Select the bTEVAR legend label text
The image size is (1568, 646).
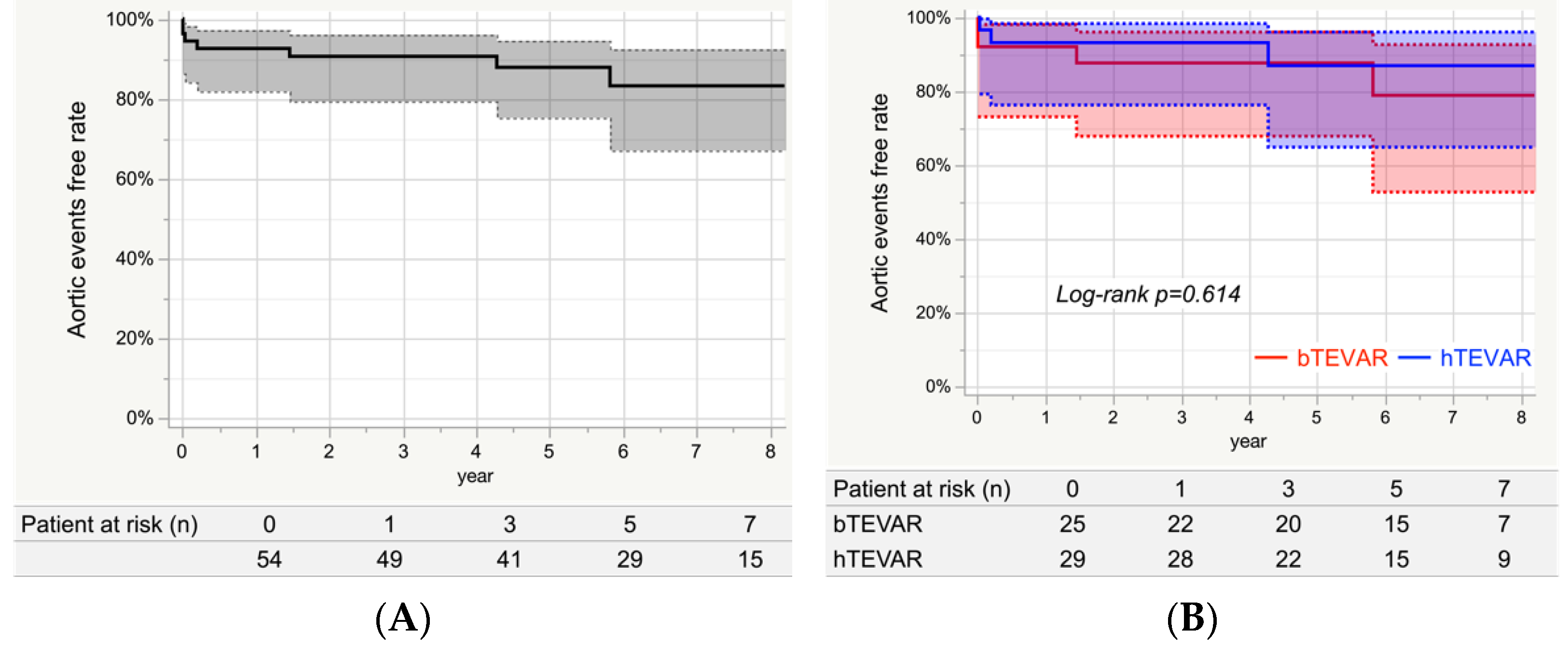1342,358
